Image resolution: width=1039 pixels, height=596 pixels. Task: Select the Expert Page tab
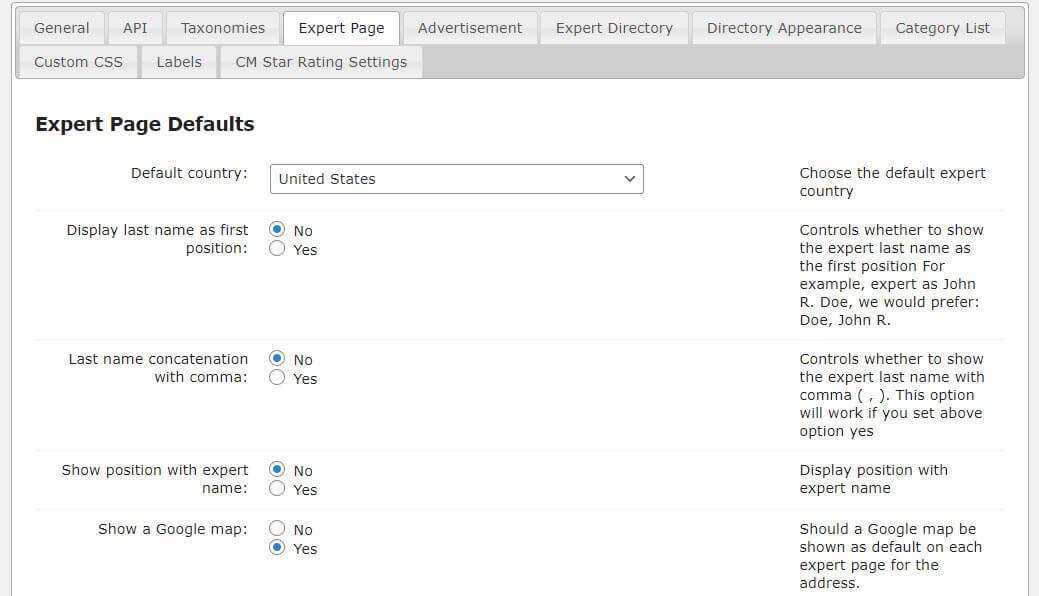(341, 28)
